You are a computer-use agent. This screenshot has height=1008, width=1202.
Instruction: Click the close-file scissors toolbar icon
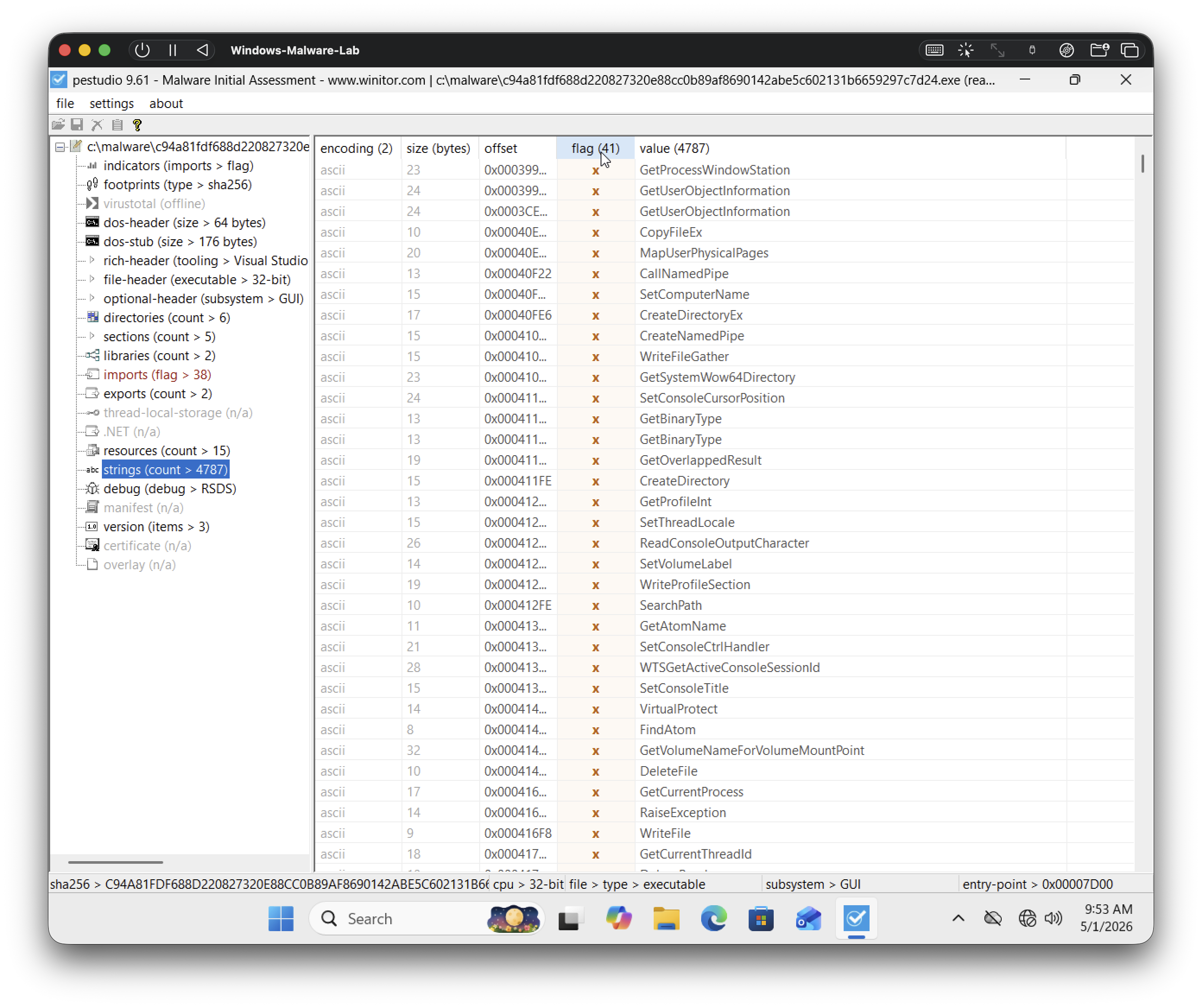pos(97,124)
